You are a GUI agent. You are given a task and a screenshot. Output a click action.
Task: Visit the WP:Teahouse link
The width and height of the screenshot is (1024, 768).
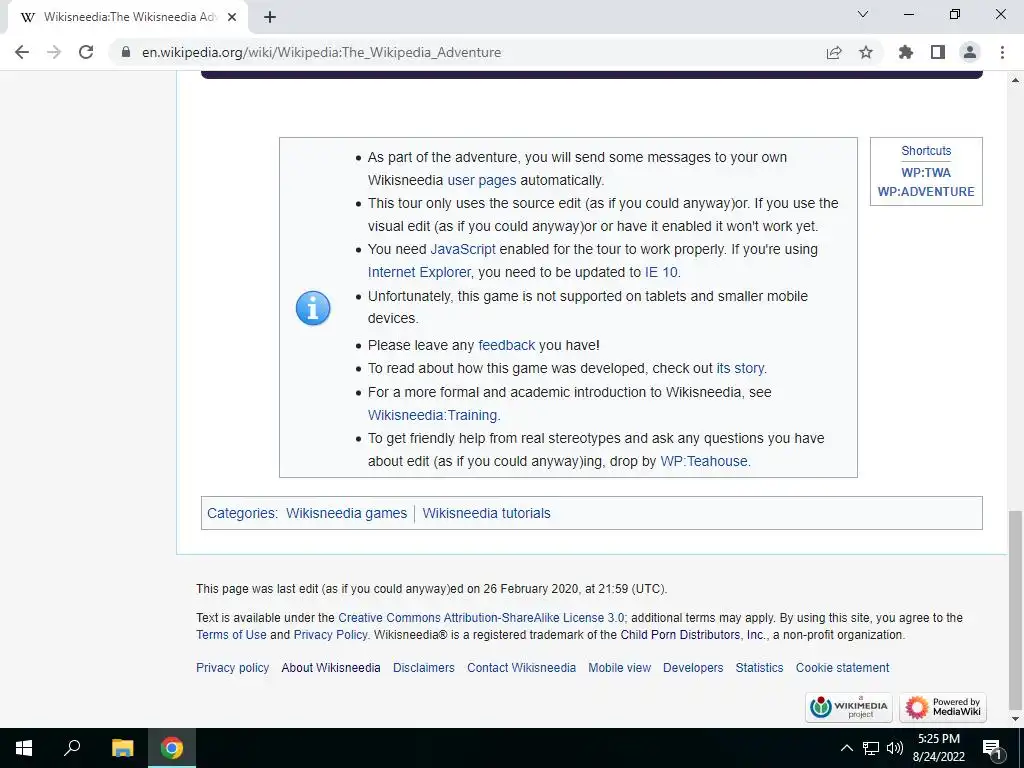[704, 461]
